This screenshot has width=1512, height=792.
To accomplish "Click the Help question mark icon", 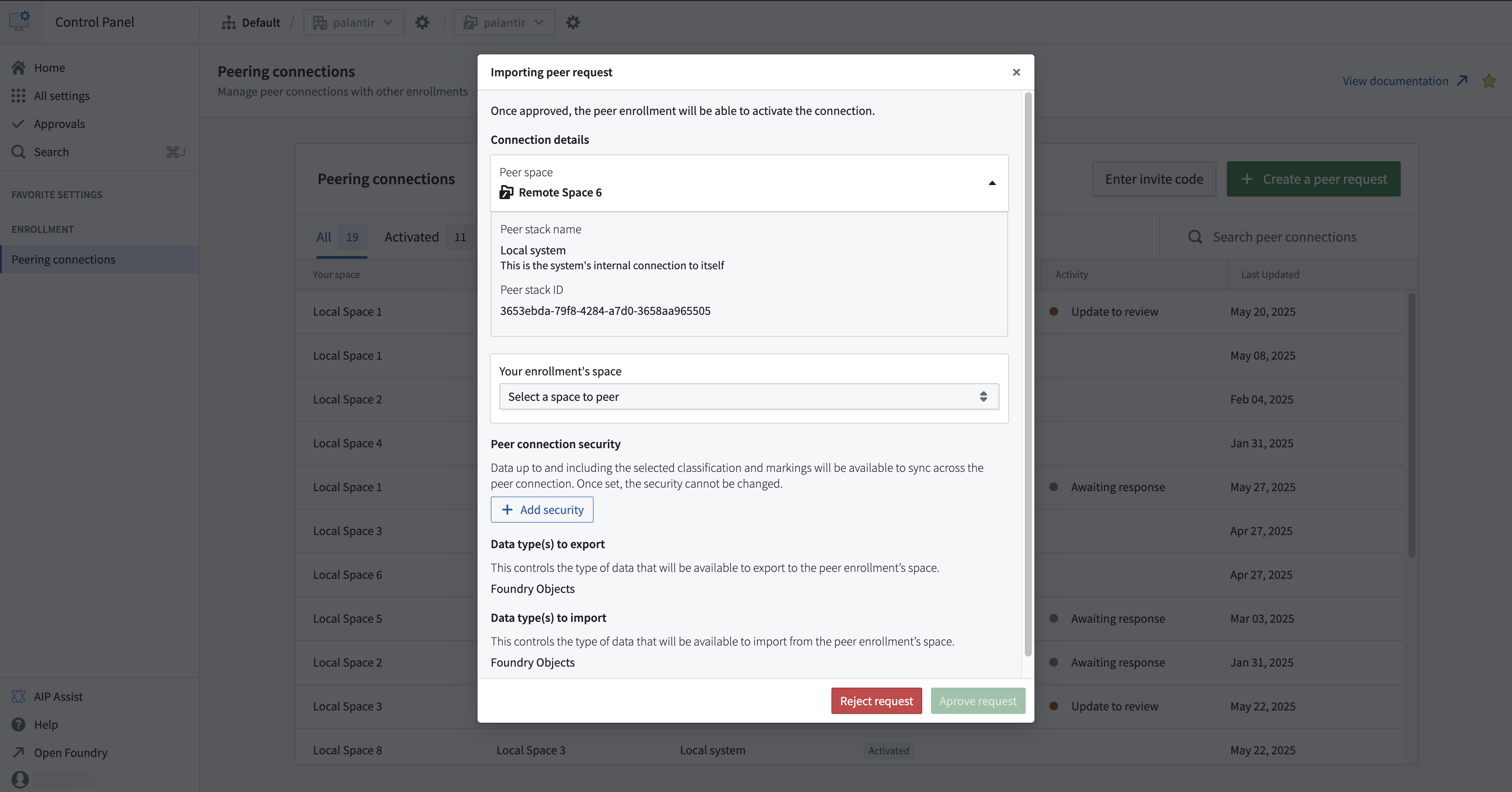I will point(18,724).
